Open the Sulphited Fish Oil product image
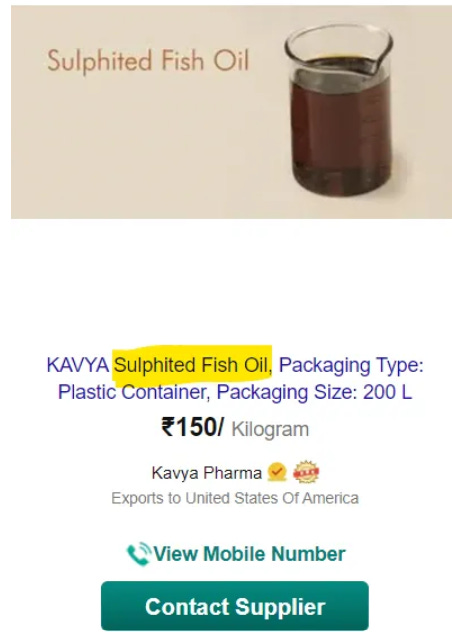This screenshot has width=452, height=632. tap(231, 112)
